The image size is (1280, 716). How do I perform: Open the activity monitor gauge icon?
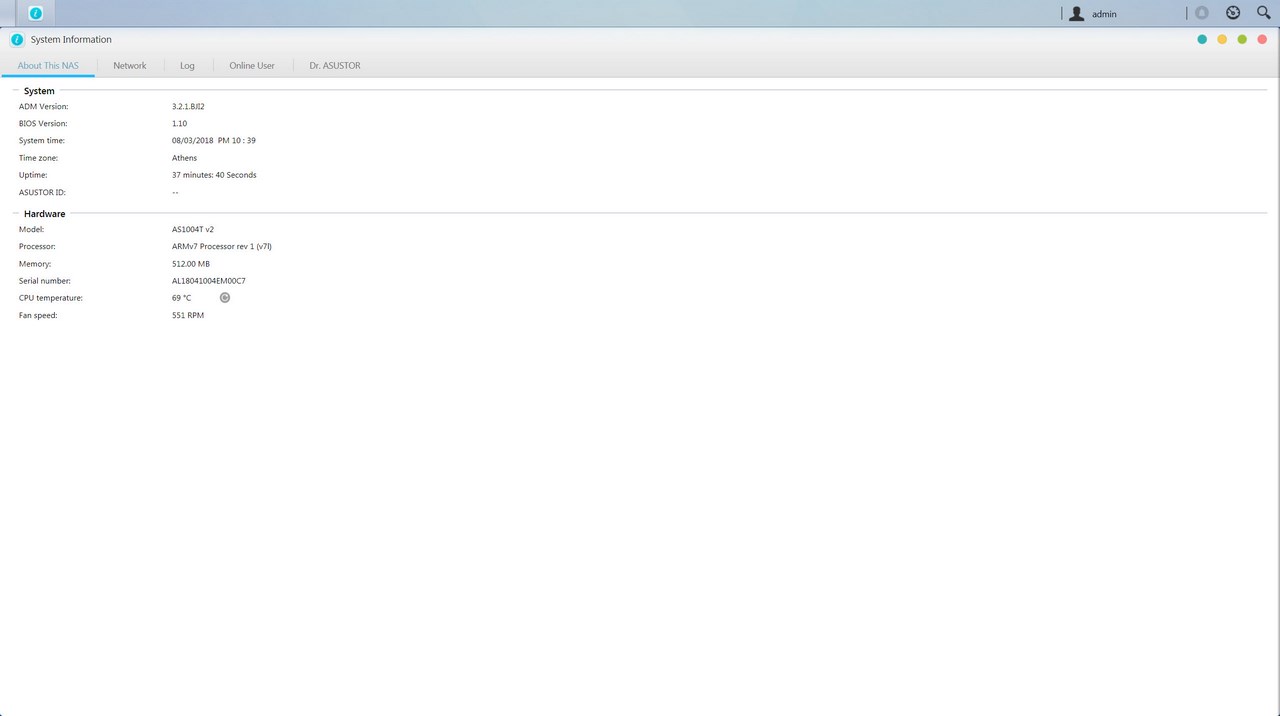[x=1233, y=13]
